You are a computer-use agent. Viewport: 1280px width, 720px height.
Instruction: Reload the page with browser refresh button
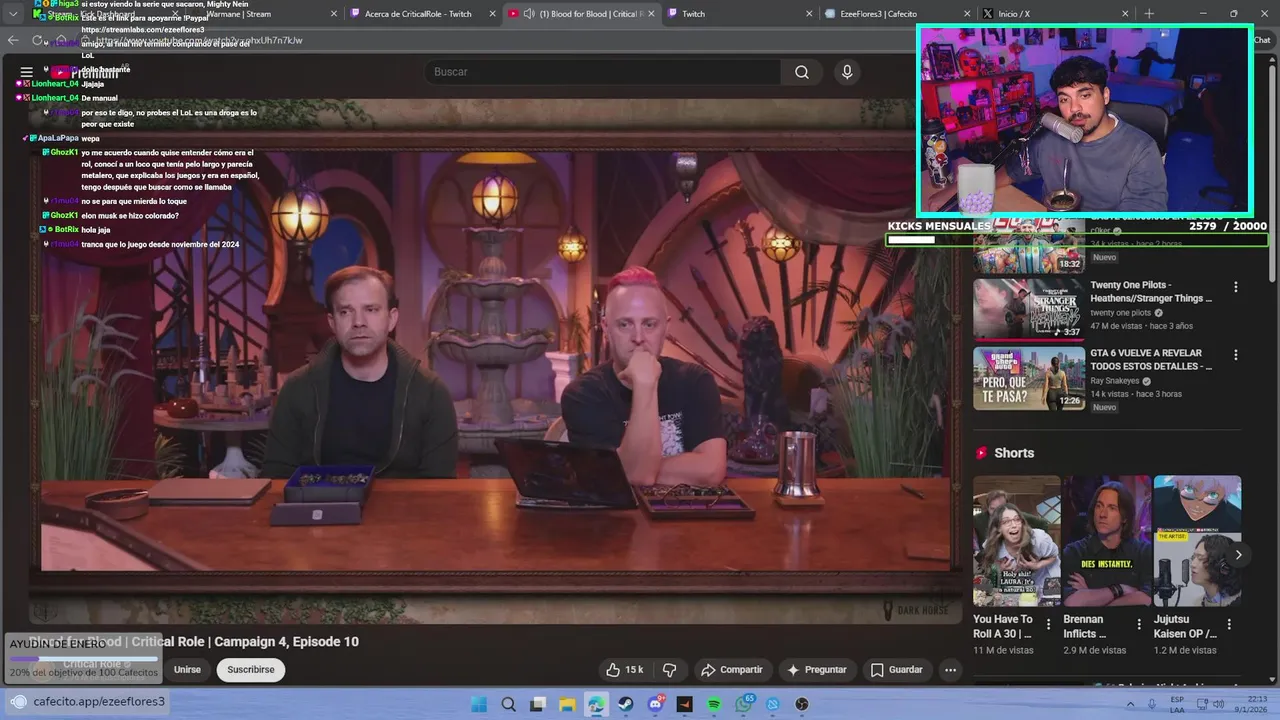tap(38, 40)
